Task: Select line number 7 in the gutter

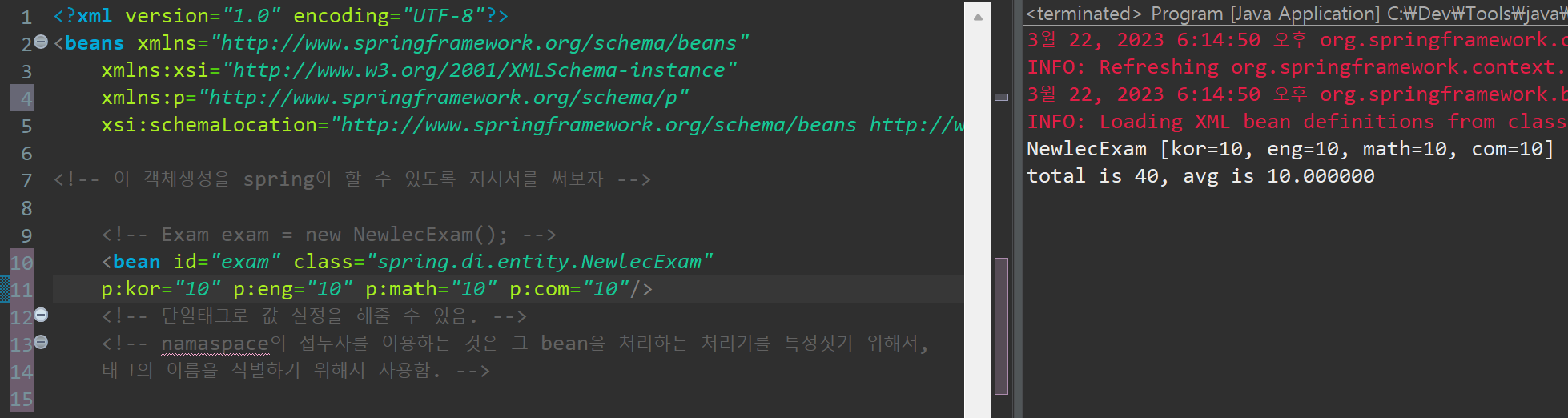Action: click(26, 180)
